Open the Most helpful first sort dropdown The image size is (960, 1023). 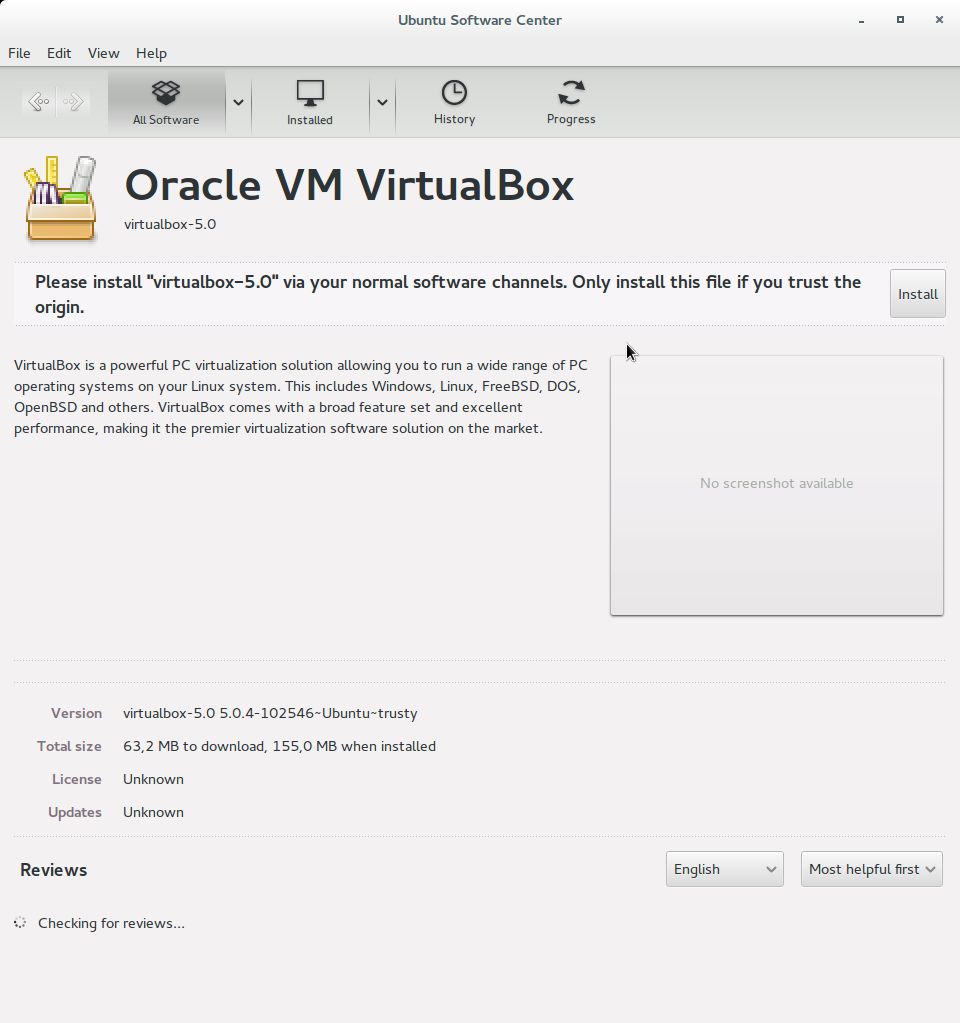872,869
